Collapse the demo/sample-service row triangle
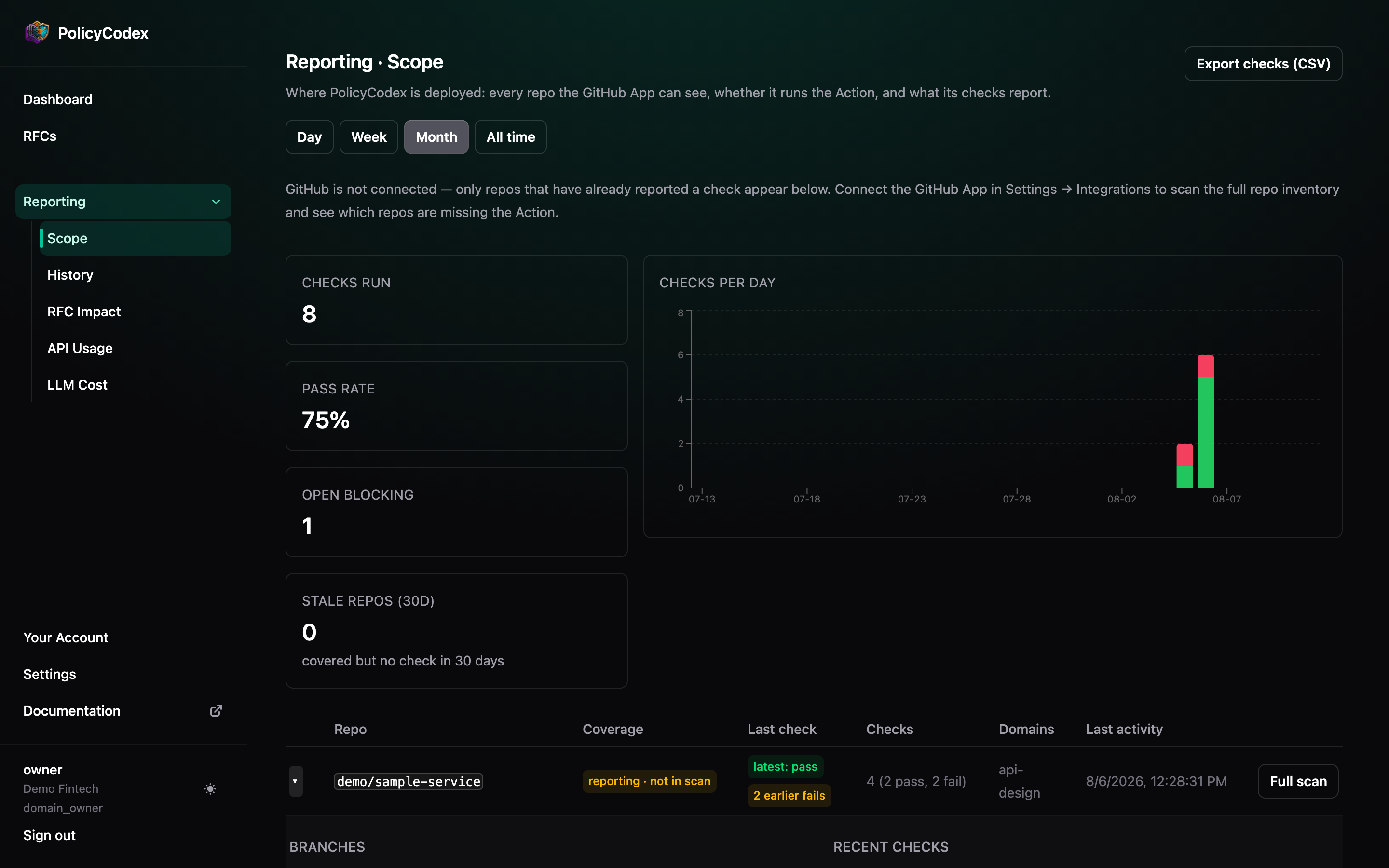 coord(296,781)
